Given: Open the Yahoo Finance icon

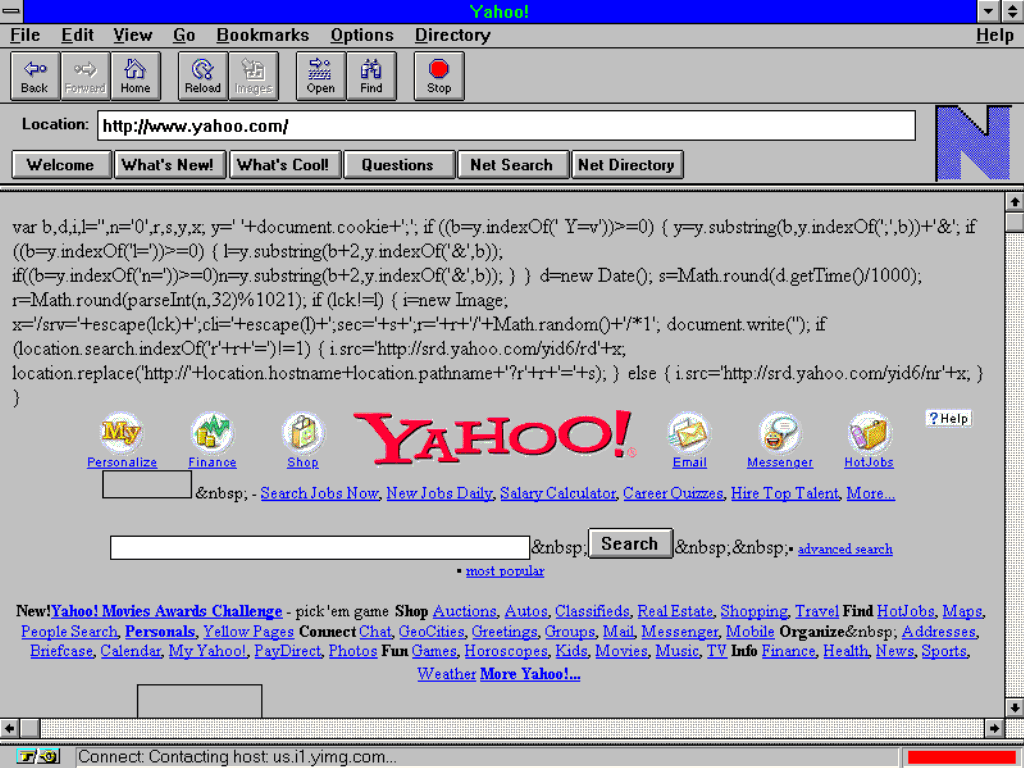Looking at the screenshot, I should [x=212, y=432].
